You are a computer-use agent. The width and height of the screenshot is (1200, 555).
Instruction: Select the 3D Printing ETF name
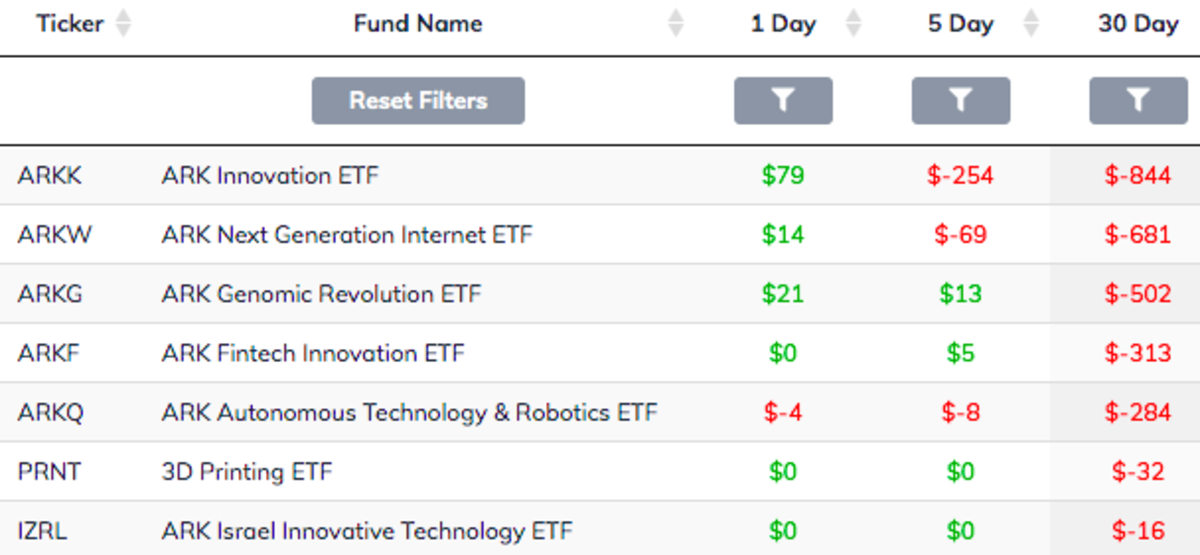(x=246, y=471)
